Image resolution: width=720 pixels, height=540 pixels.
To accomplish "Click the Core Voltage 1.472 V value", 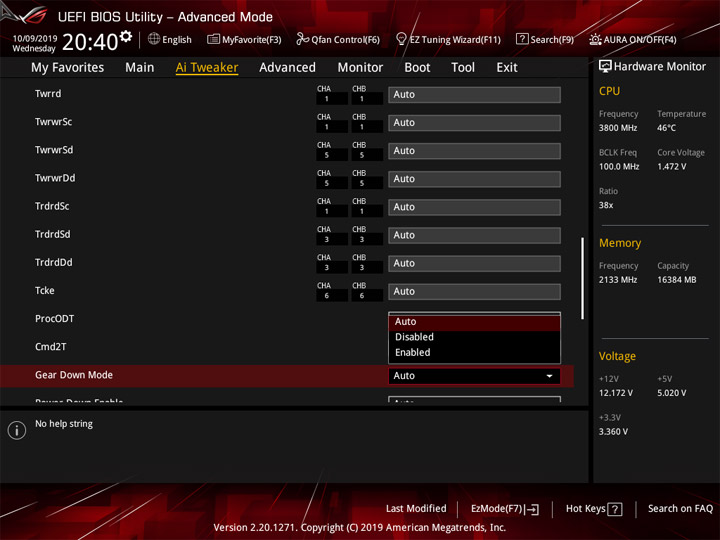I will coord(671,167).
